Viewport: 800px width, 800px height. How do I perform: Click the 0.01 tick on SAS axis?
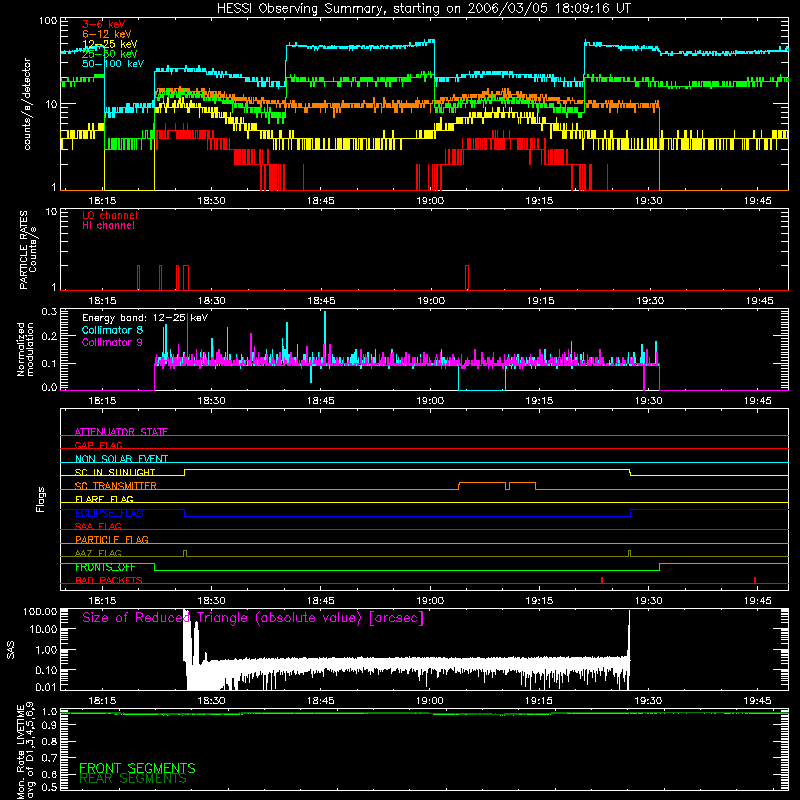click(46, 687)
